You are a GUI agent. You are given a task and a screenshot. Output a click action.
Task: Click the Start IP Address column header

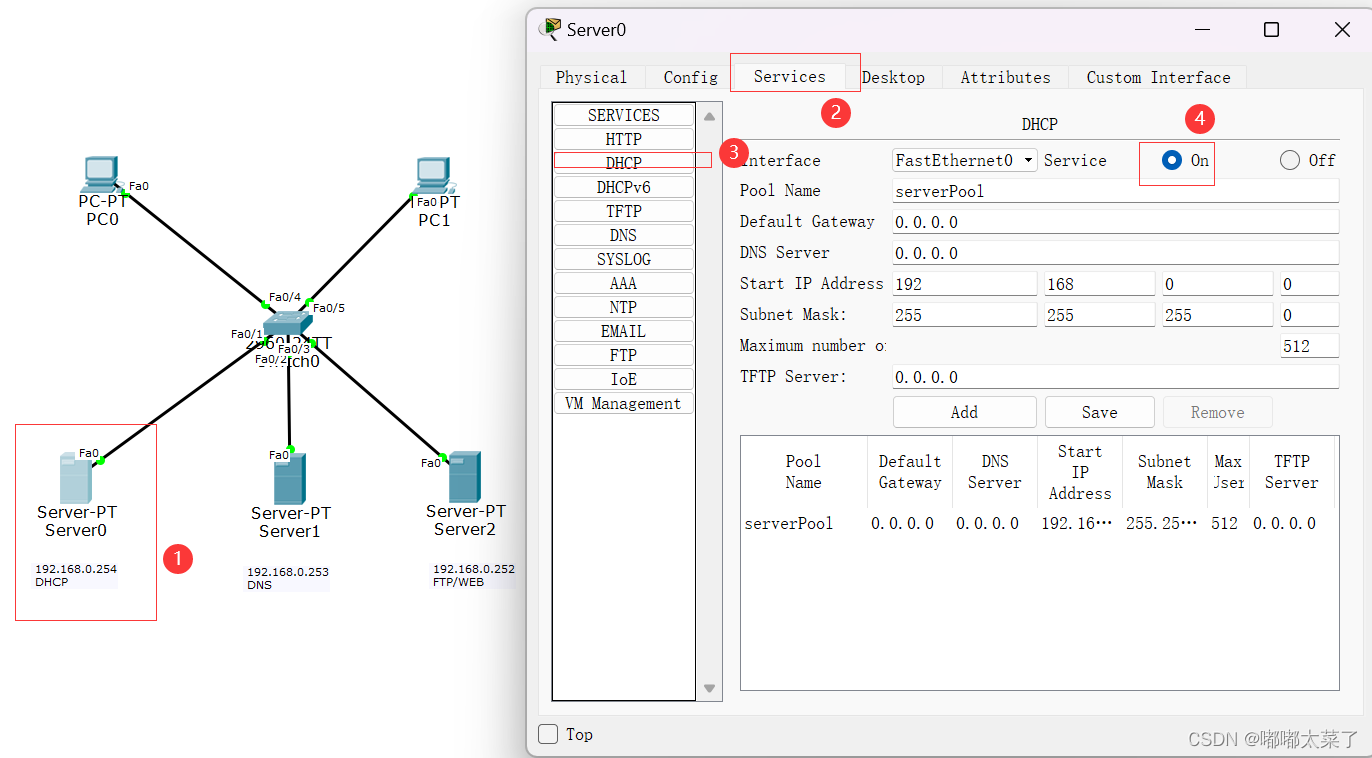pyautogui.click(x=1080, y=472)
